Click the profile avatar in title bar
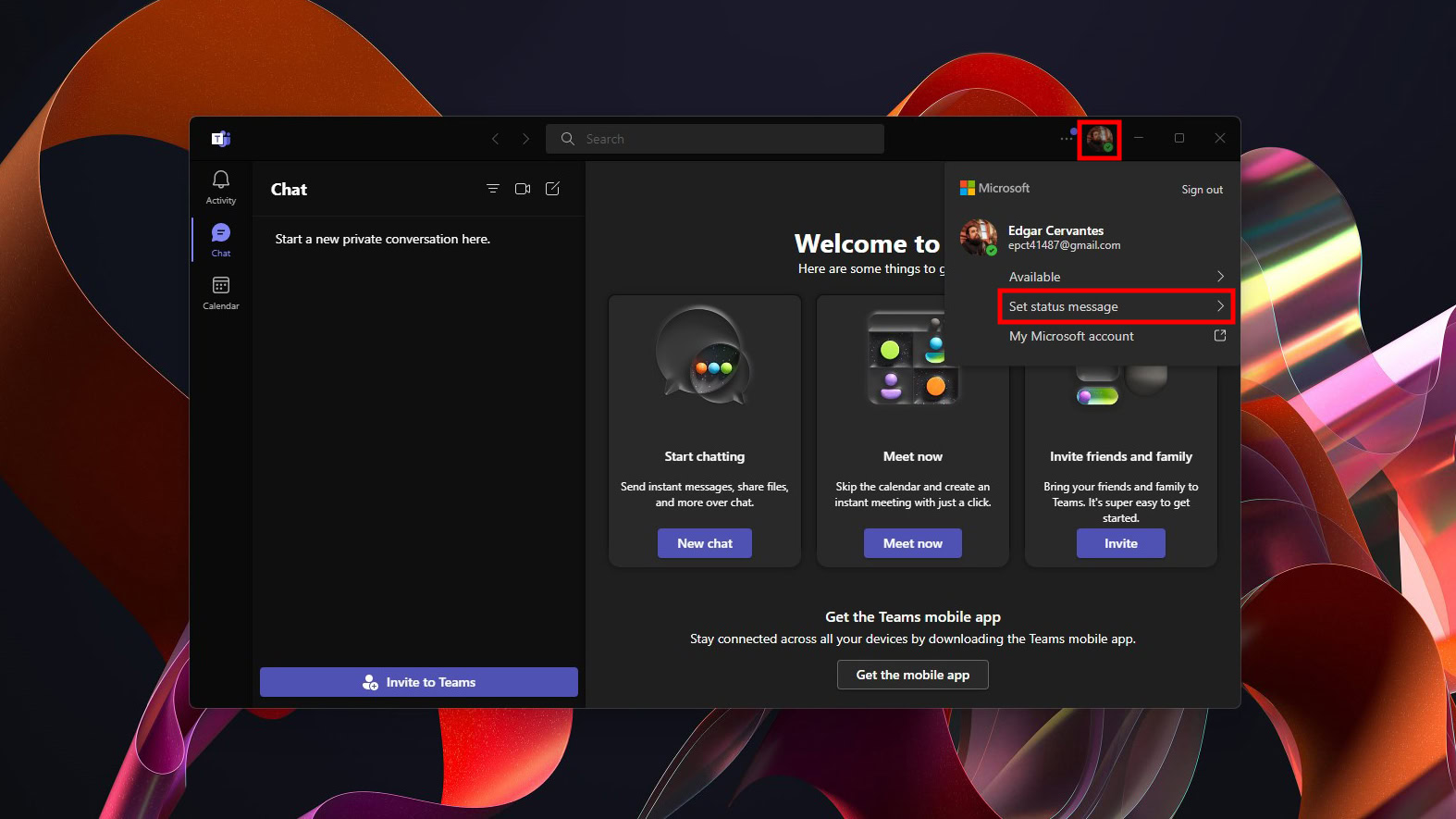Viewport: 1456px width, 819px height. coord(1099,139)
